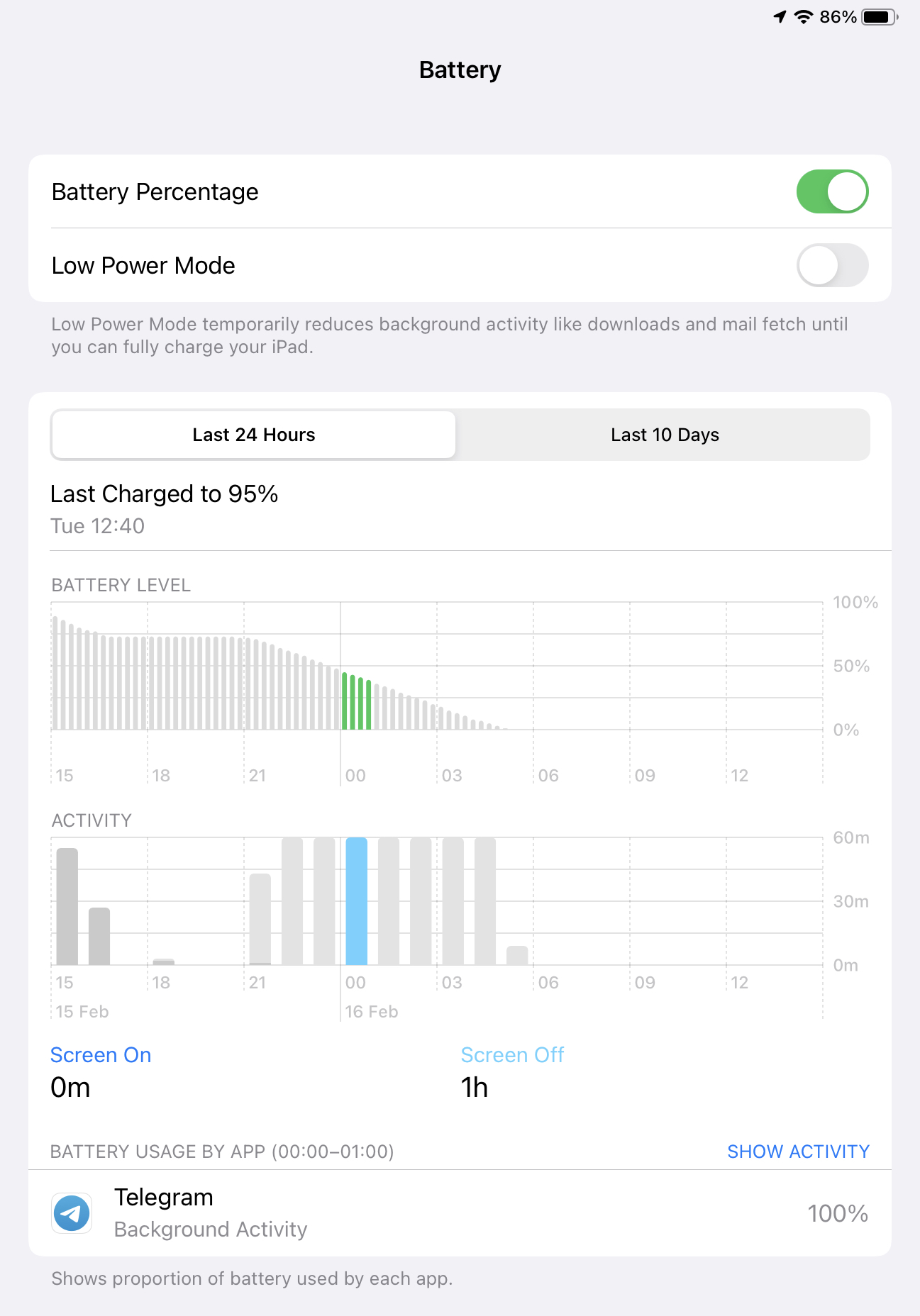The width and height of the screenshot is (920, 1316).
Task: Turn off Battery Percentage switch
Action: click(832, 191)
